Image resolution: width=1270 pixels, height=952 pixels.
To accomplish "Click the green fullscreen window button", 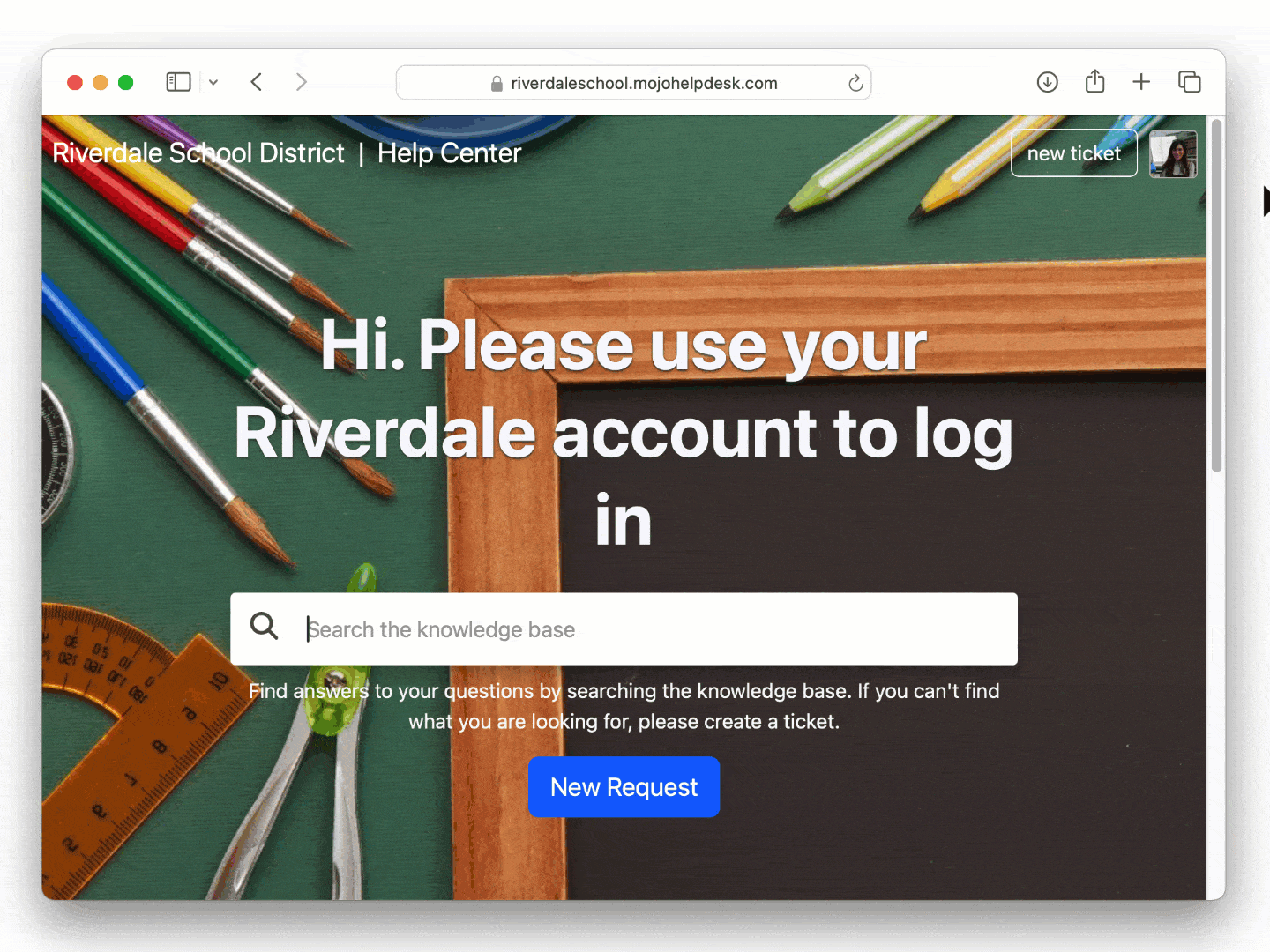I will (126, 82).
